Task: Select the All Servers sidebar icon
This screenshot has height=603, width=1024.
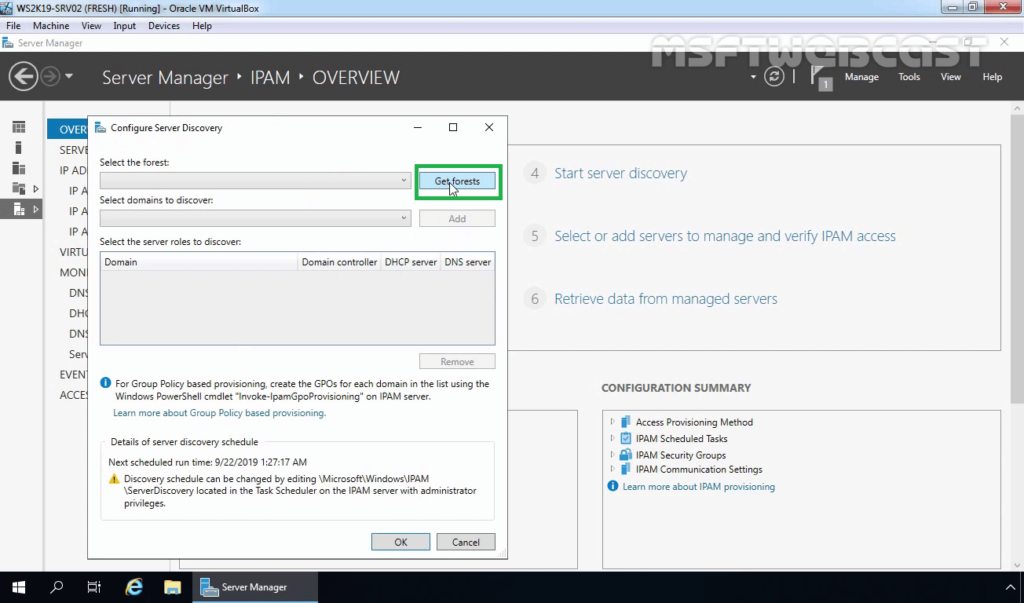Action: click(x=19, y=169)
